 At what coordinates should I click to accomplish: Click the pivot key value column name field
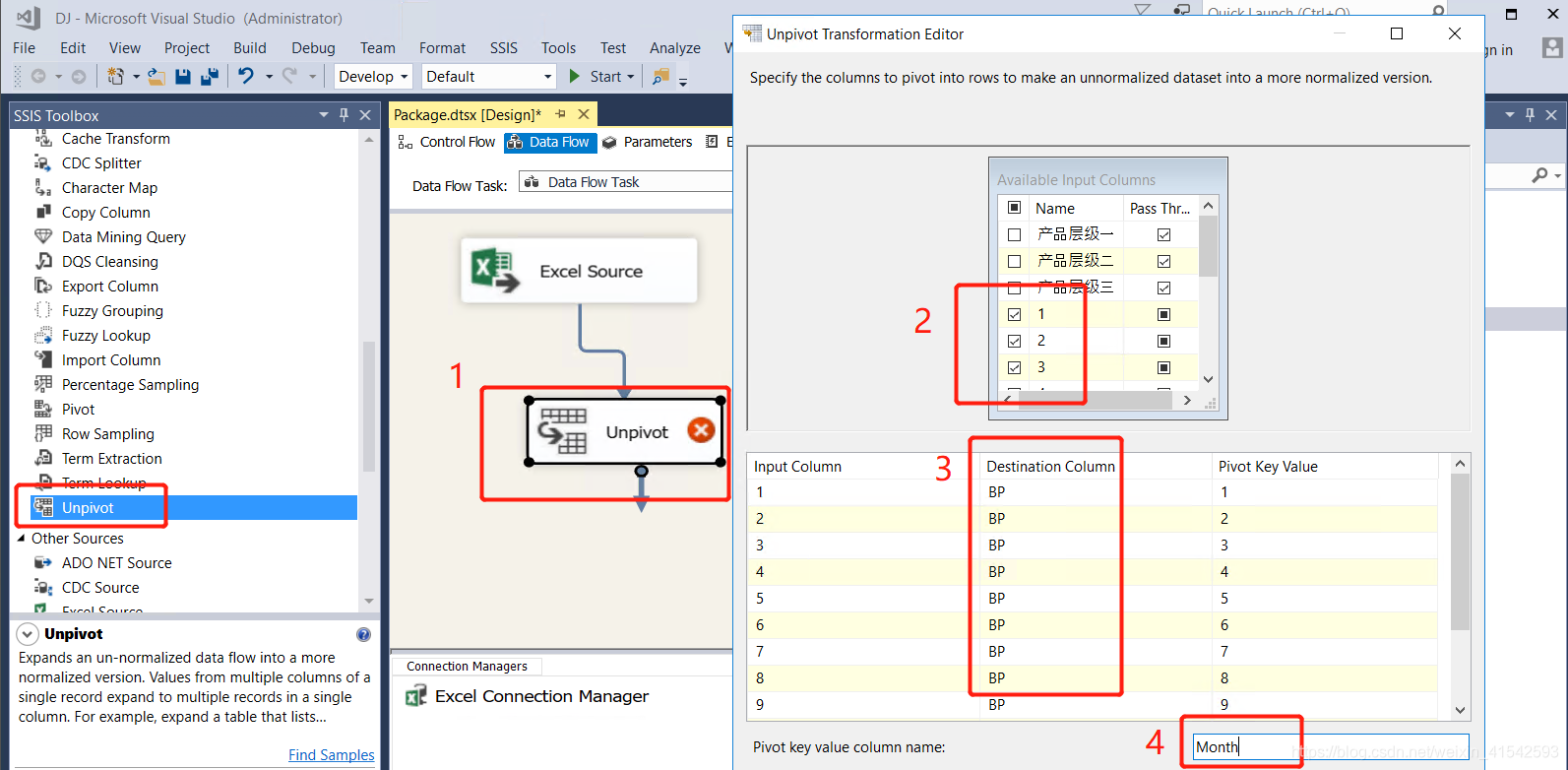coord(1331,746)
